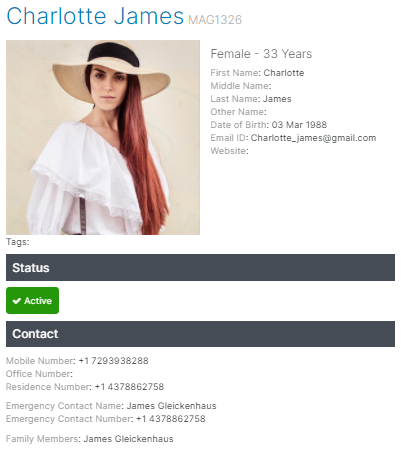This screenshot has width=401, height=450.
Task: Open family member James Gleickenhaus
Action: click(x=128, y=439)
